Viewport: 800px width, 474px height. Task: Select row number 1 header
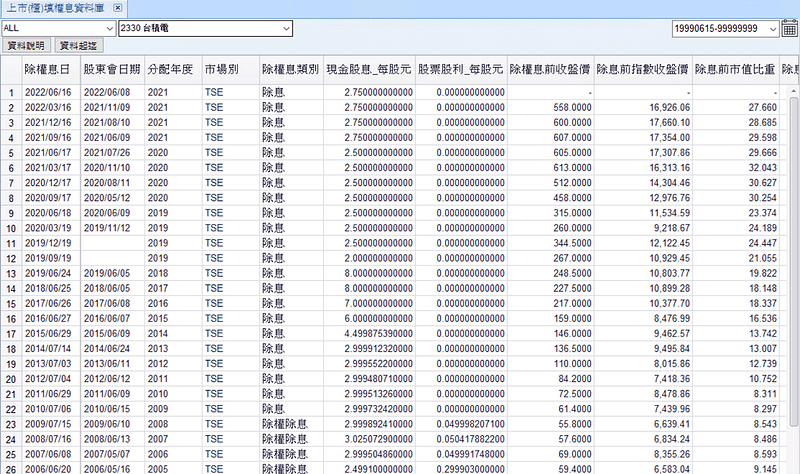10,92
